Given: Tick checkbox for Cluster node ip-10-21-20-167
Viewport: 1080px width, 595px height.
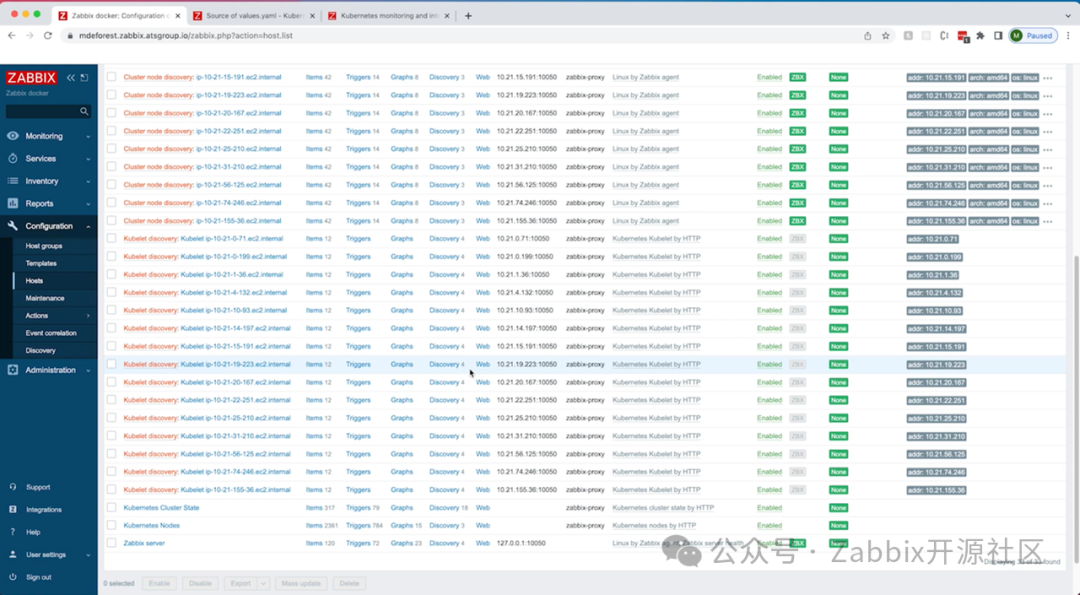Looking at the screenshot, I should 111,113.
